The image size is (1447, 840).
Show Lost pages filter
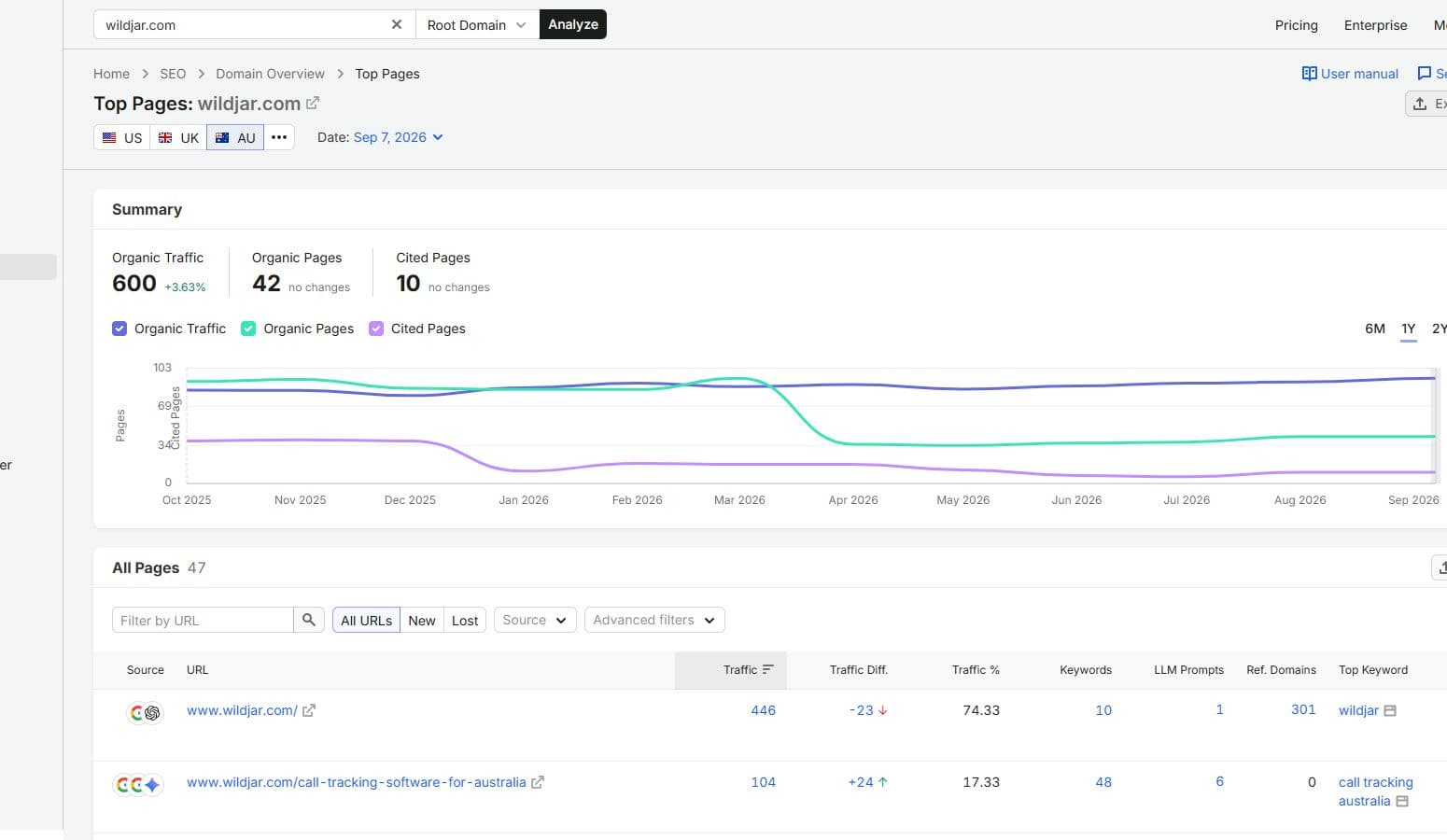coord(465,620)
